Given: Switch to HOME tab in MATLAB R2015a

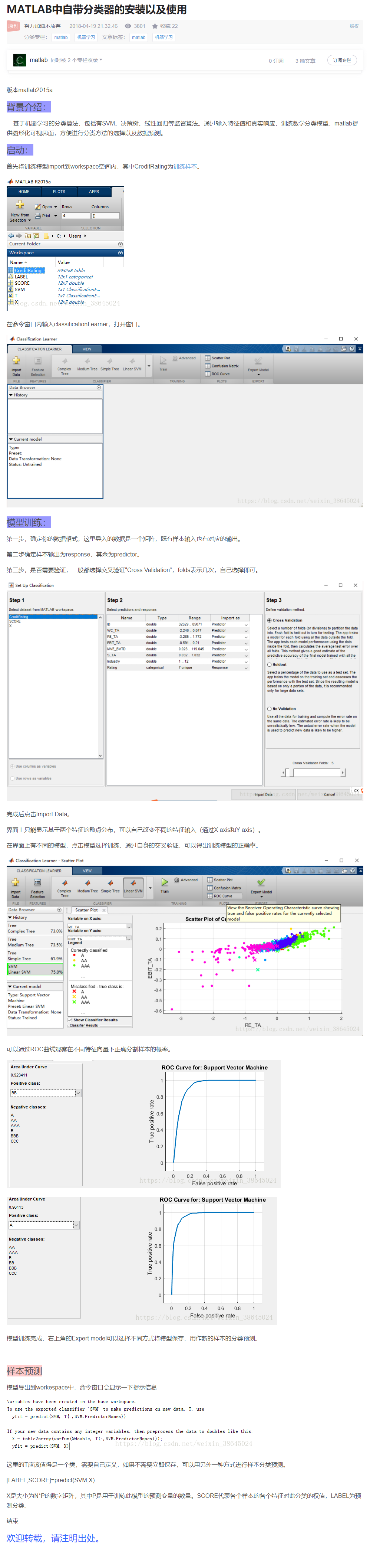Looking at the screenshot, I should [x=24, y=192].
